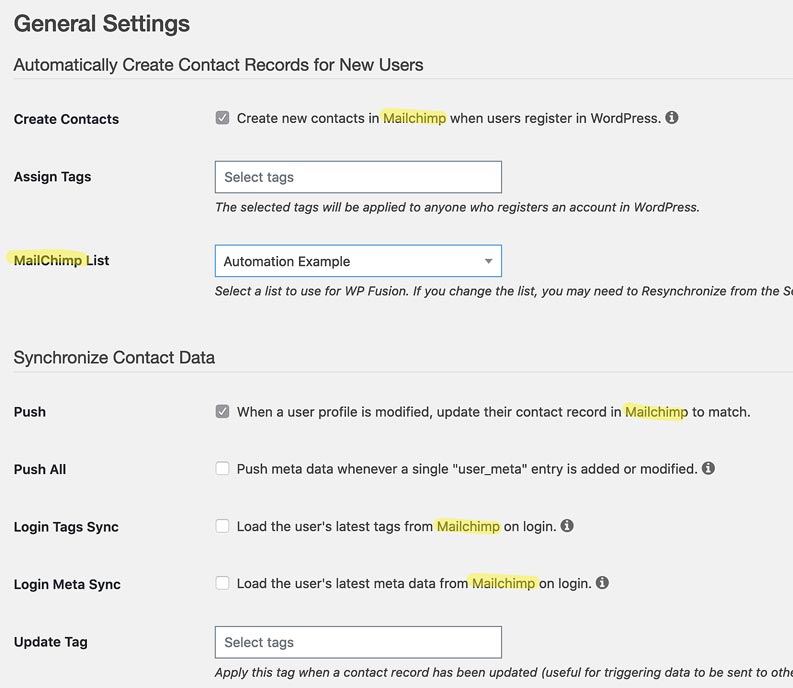Click the Create Contacts row label
Screen dimensions: 793x688
tap(66, 119)
